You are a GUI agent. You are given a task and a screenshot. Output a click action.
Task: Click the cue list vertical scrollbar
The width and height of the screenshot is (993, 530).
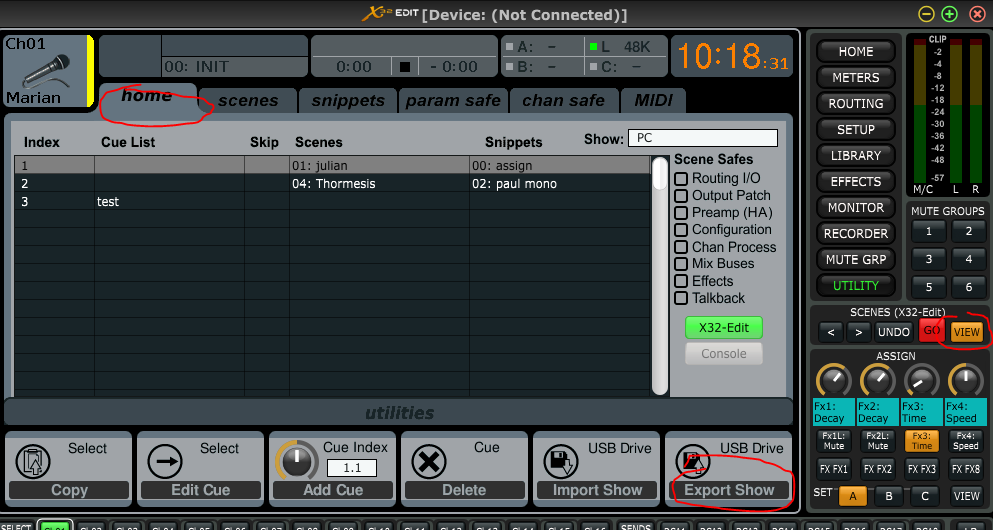click(660, 275)
